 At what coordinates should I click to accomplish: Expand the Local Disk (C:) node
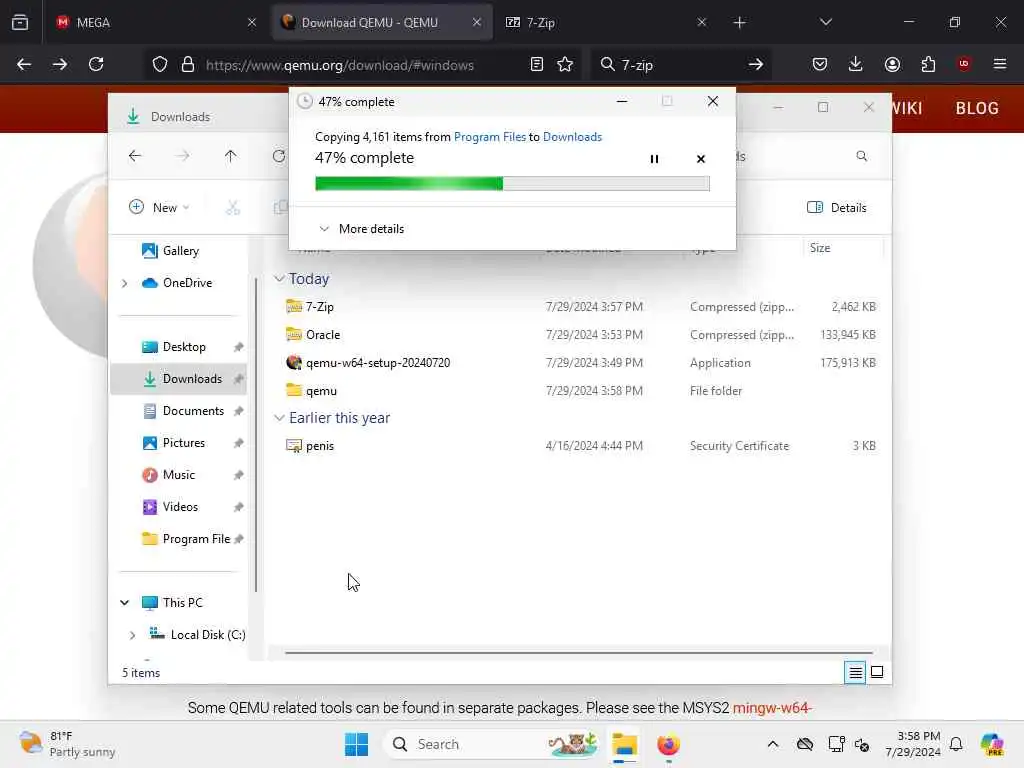(133, 635)
